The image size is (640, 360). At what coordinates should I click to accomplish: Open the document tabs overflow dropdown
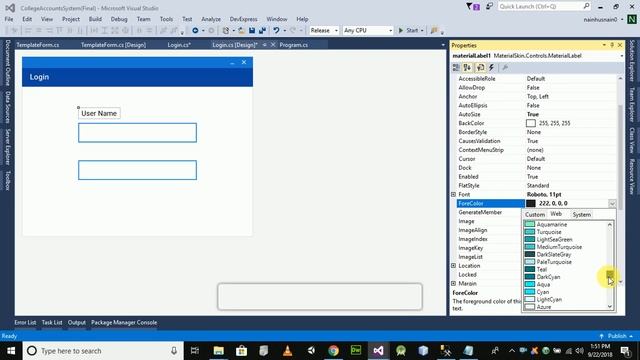pyautogui.click(x=443, y=45)
